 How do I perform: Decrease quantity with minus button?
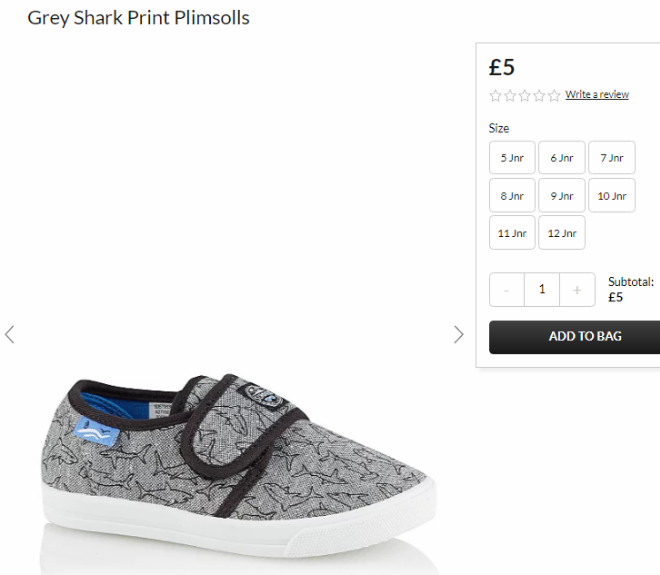pyautogui.click(x=507, y=290)
